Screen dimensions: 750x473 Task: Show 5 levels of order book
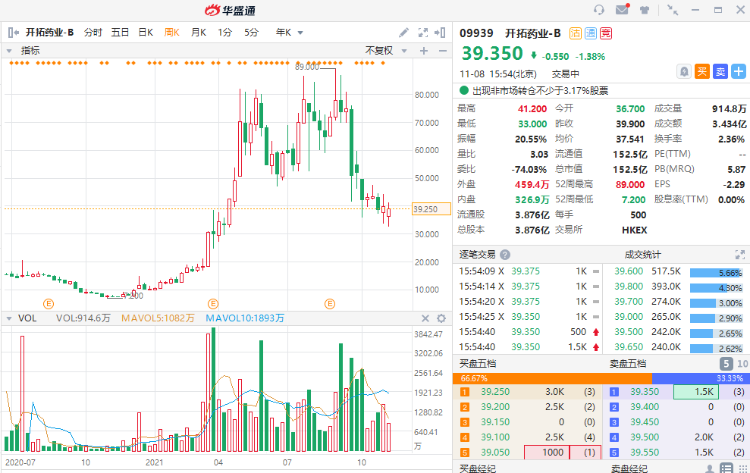click(726, 364)
